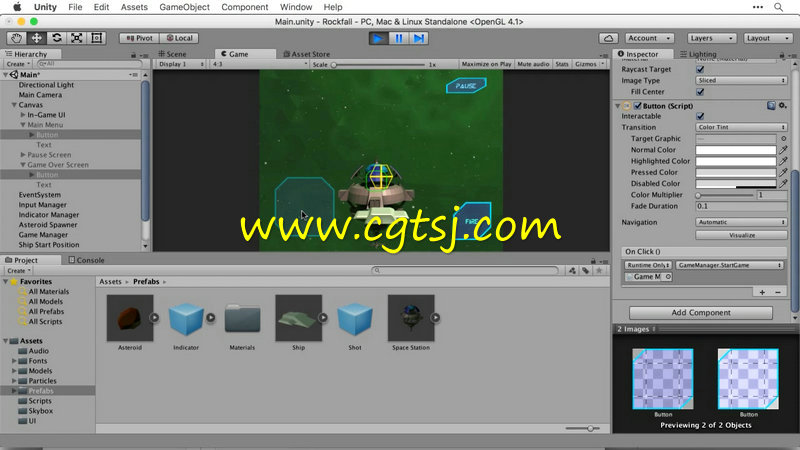Toggle Button Script enabled checkbox
Image resolution: width=800 pixels, height=450 pixels.
click(637, 106)
